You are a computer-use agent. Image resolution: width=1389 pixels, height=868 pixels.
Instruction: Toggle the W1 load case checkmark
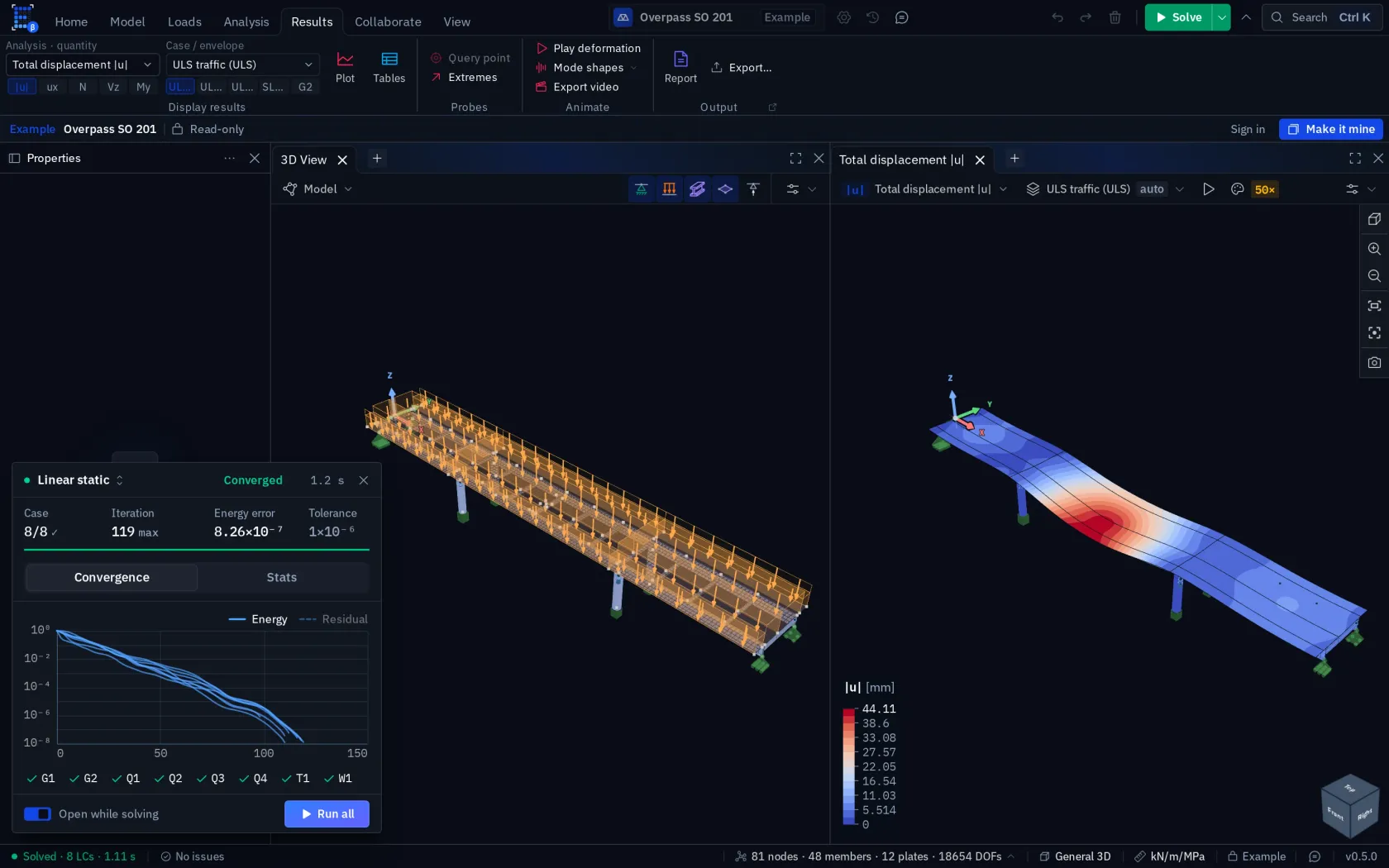click(x=337, y=779)
